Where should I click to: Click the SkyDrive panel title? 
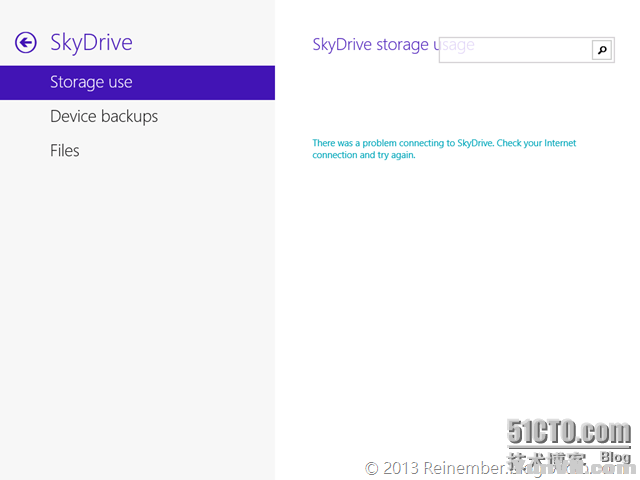pos(91,43)
